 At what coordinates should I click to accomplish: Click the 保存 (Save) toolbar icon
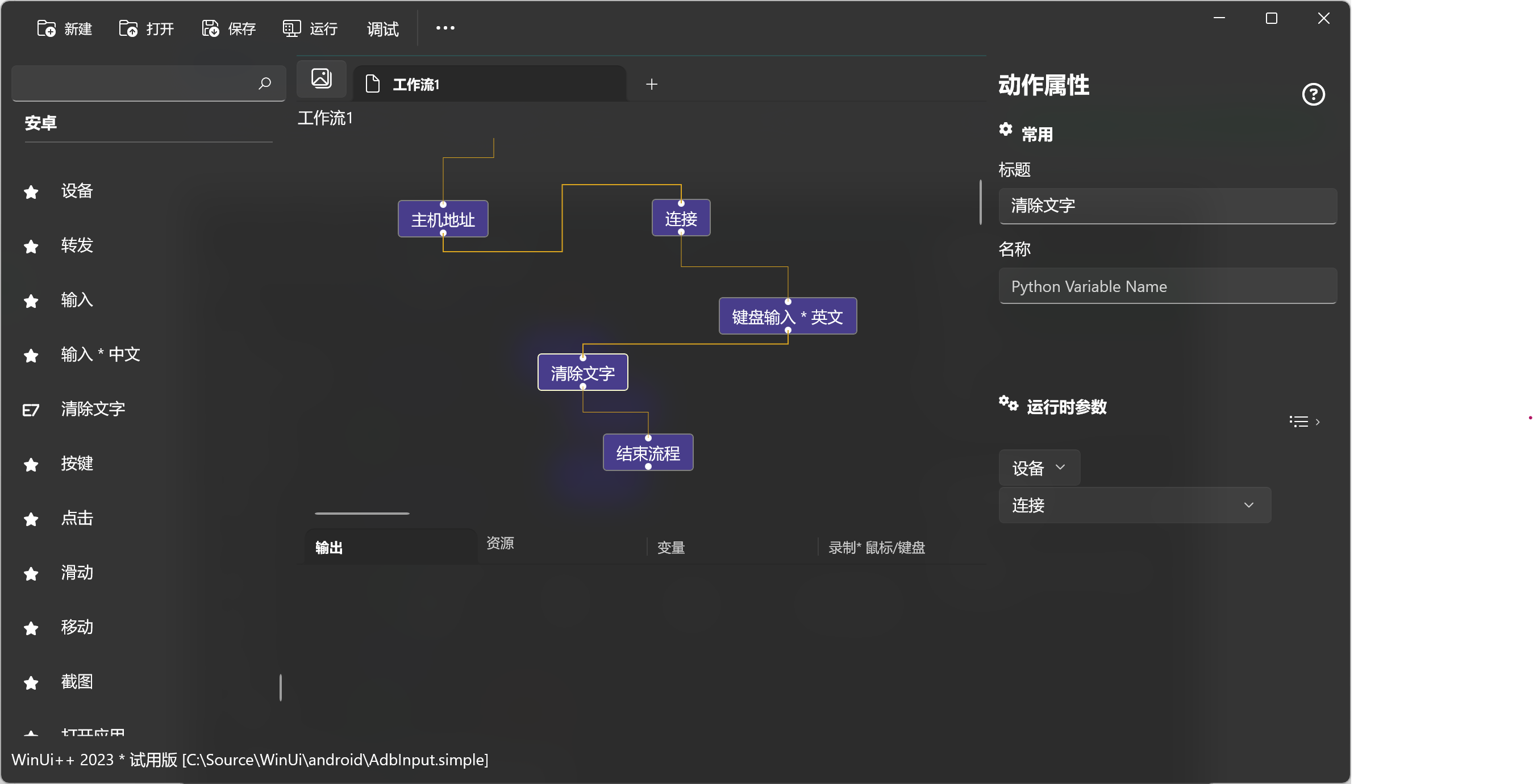pyautogui.click(x=210, y=28)
